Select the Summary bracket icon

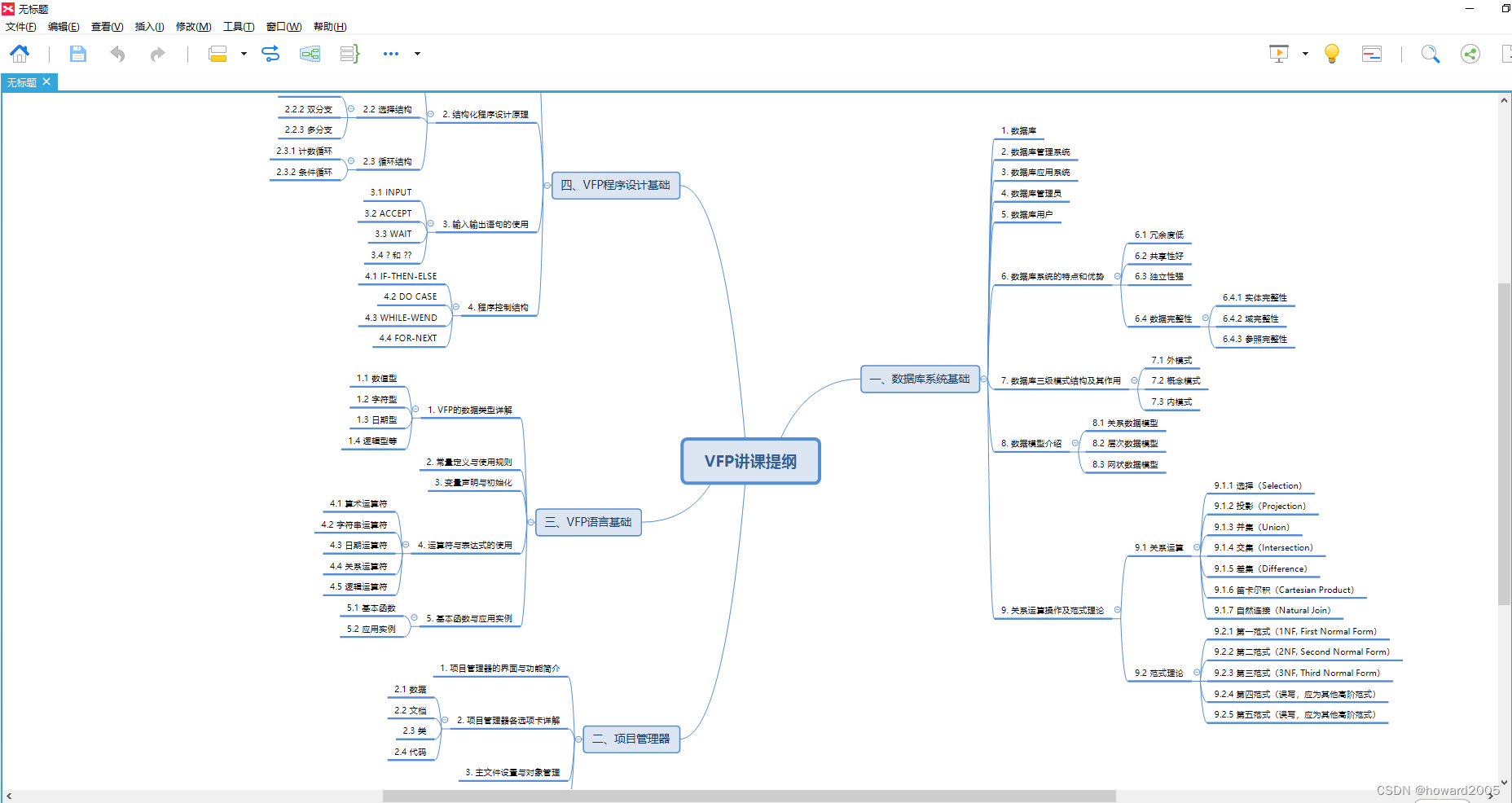pyautogui.click(x=349, y=54)
